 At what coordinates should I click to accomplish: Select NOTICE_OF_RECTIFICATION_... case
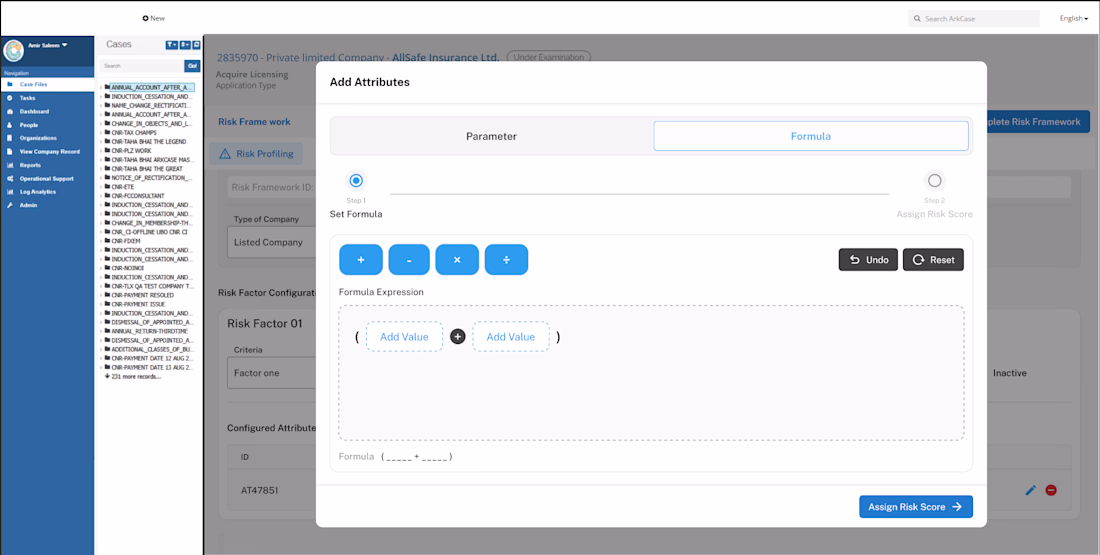point(151,178)
